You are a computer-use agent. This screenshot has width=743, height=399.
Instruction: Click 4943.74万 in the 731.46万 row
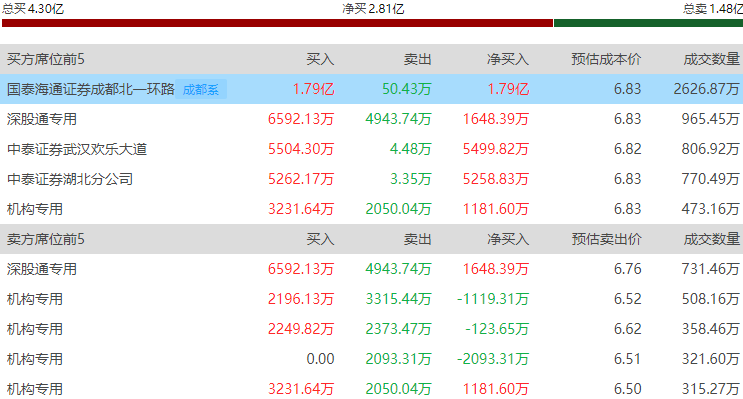pyautogui.click(x=399, y=269)
